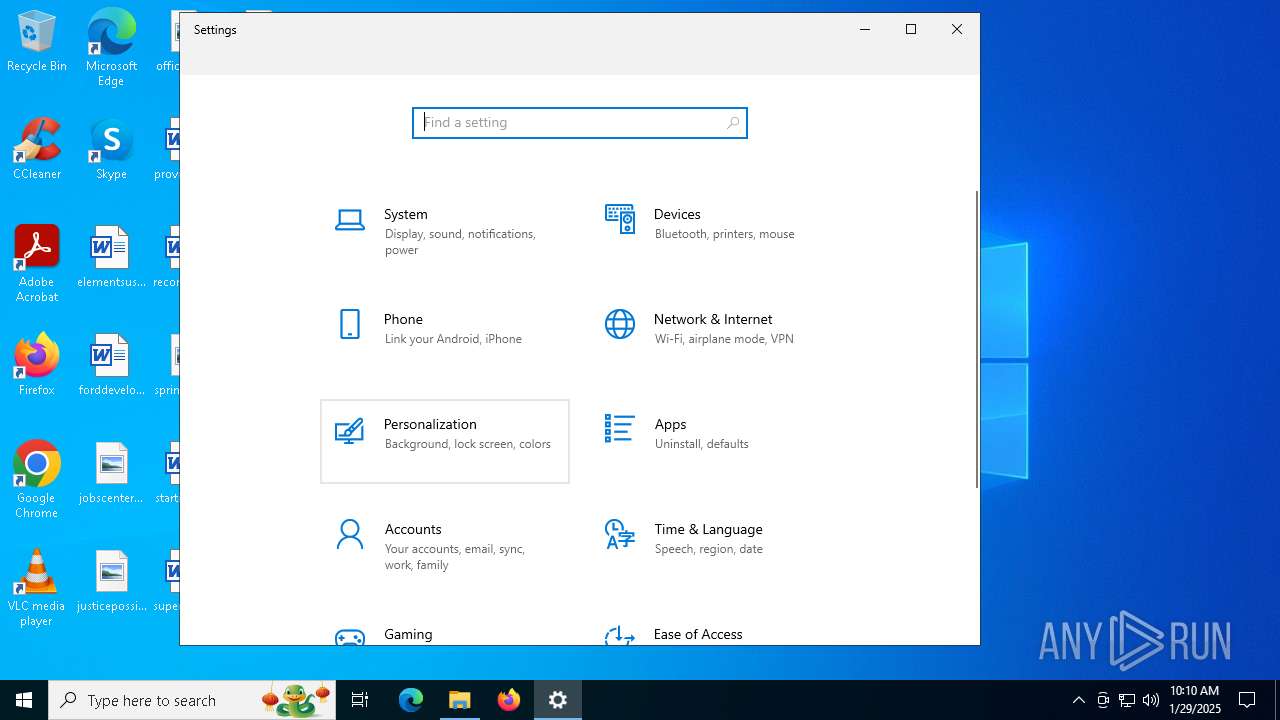
Task: Click the Find a setting search box
Action: click(x=580, y=123)
